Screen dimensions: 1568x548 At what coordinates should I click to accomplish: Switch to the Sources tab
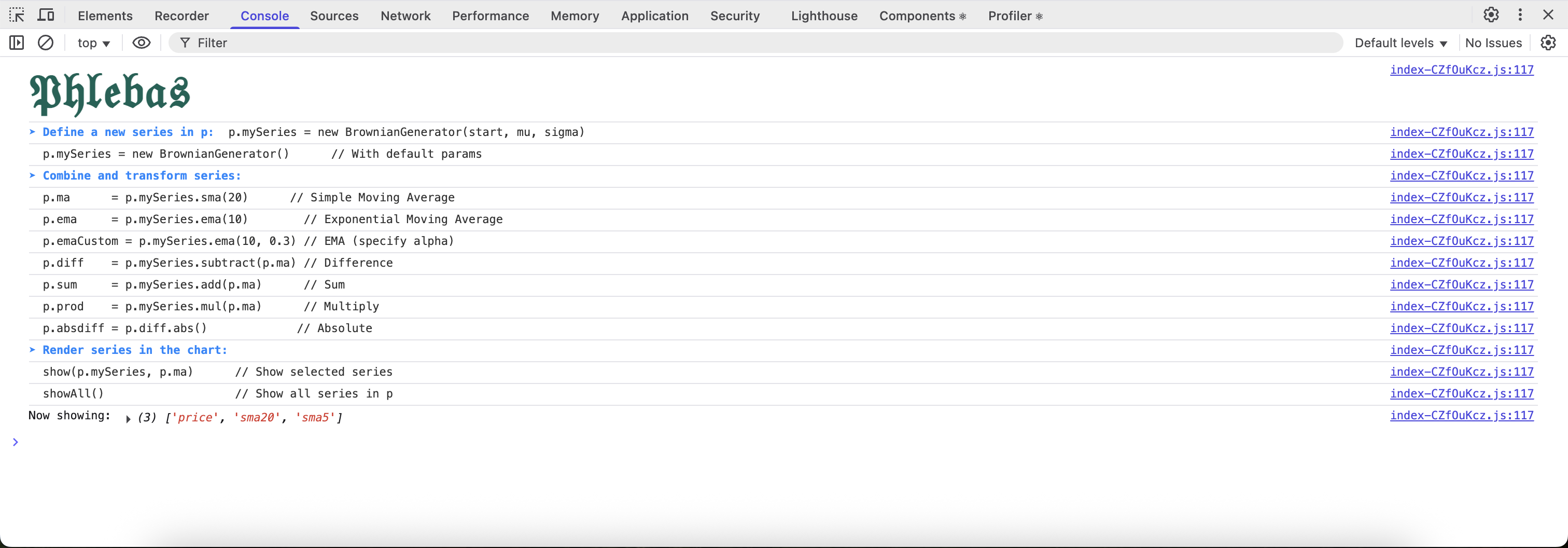(x=334, y=16)
